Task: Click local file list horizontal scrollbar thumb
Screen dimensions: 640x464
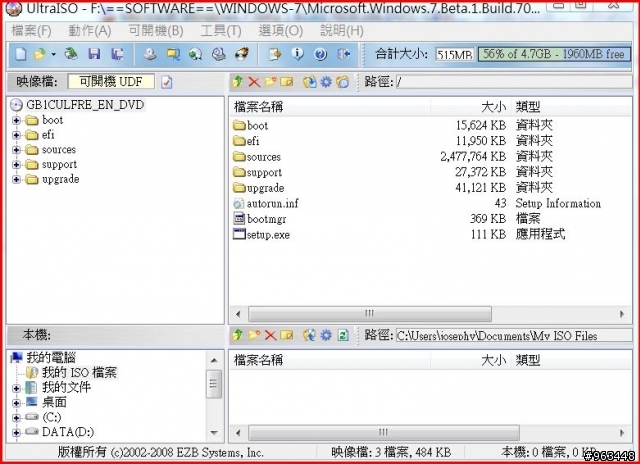Action: pos(384,432)
